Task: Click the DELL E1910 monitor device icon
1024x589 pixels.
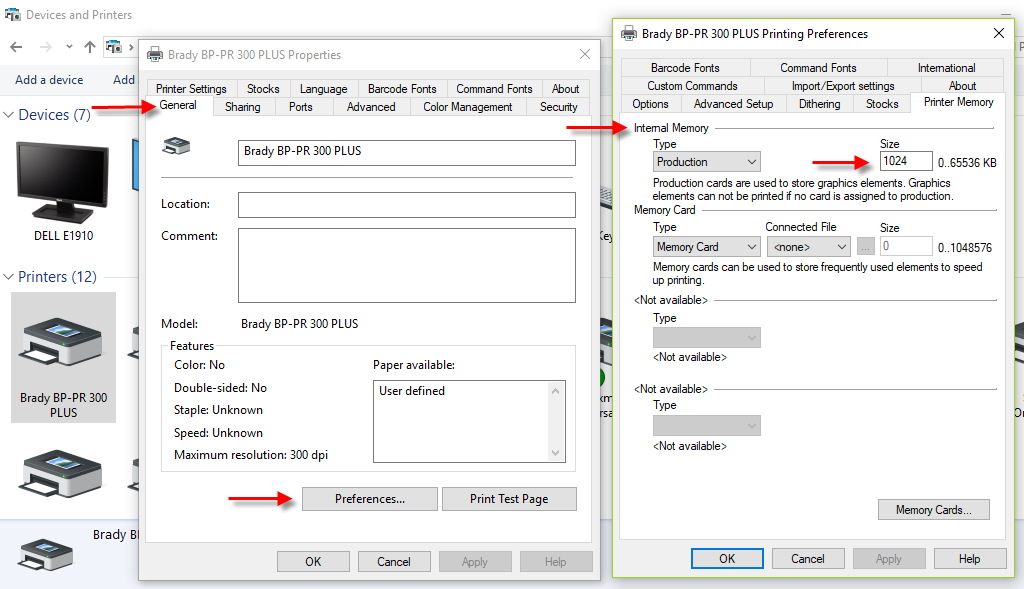Action: click(62, 183)
